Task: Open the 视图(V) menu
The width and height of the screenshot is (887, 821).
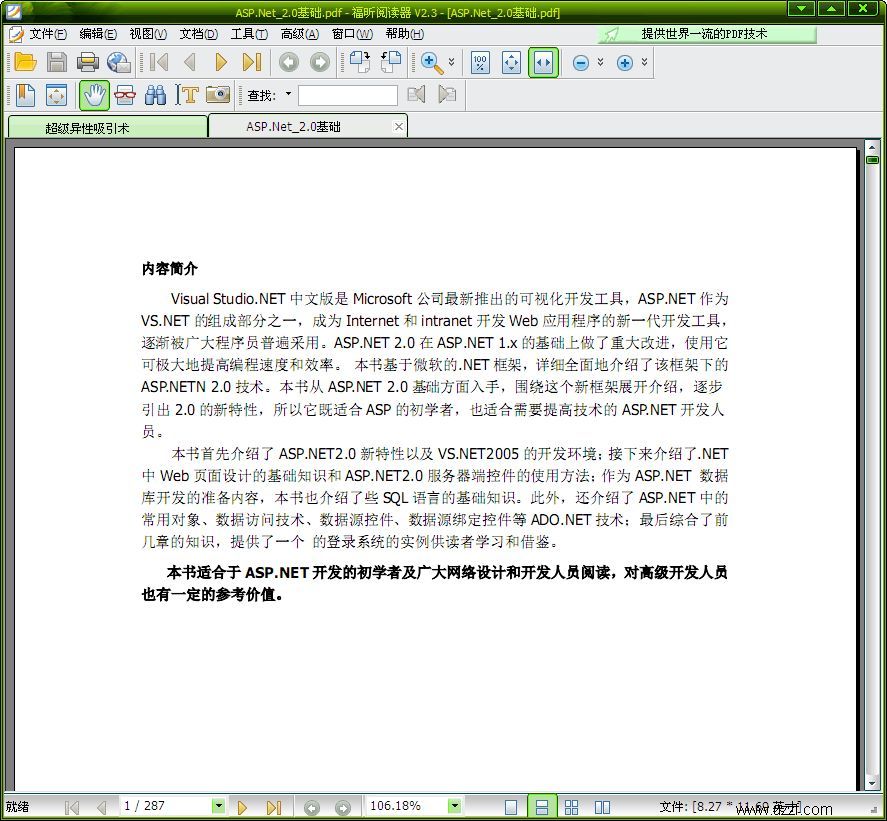Action: (x=148, y=34)
